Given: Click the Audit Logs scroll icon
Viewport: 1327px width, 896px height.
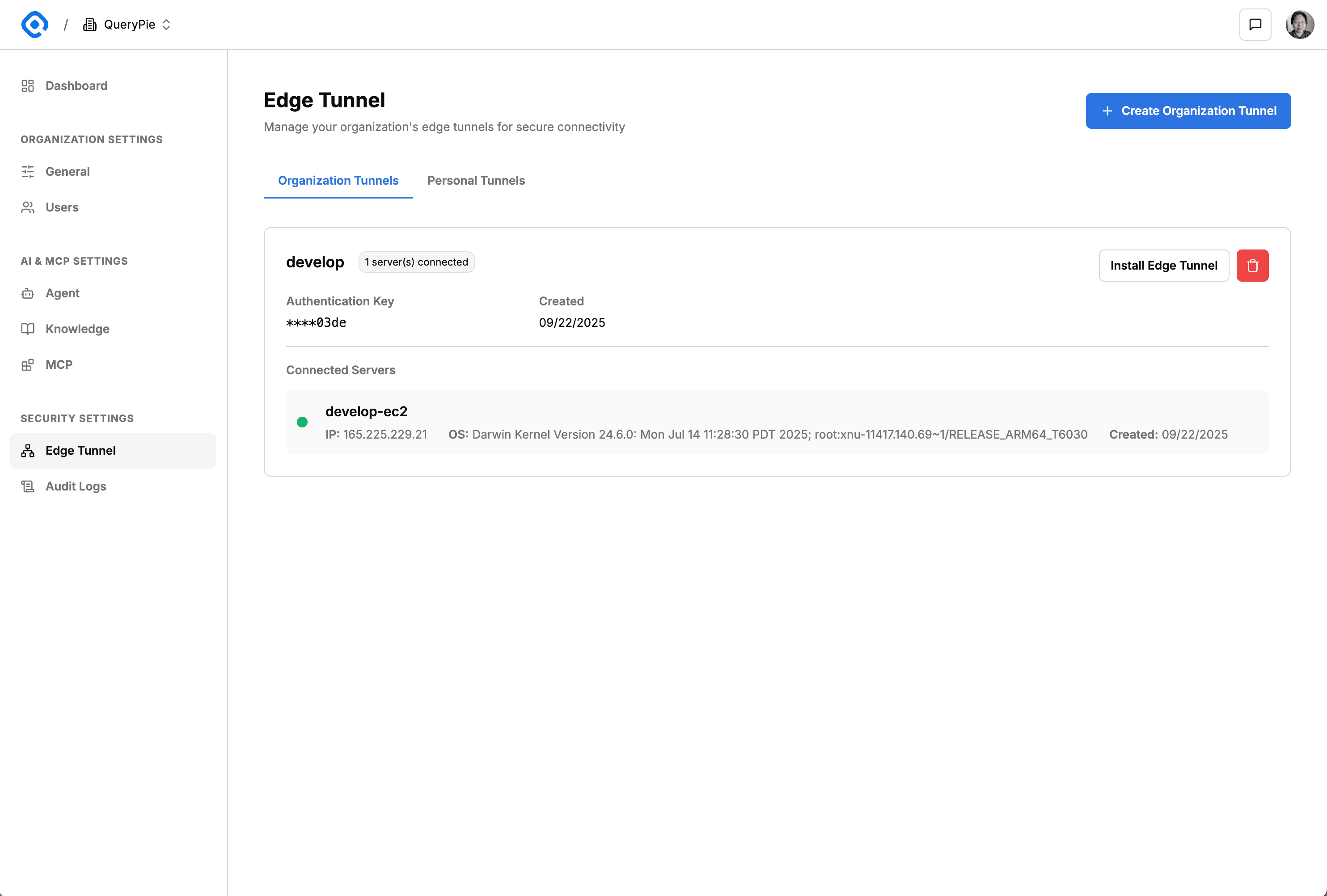Looking at the screenshot, I should 27,486.
